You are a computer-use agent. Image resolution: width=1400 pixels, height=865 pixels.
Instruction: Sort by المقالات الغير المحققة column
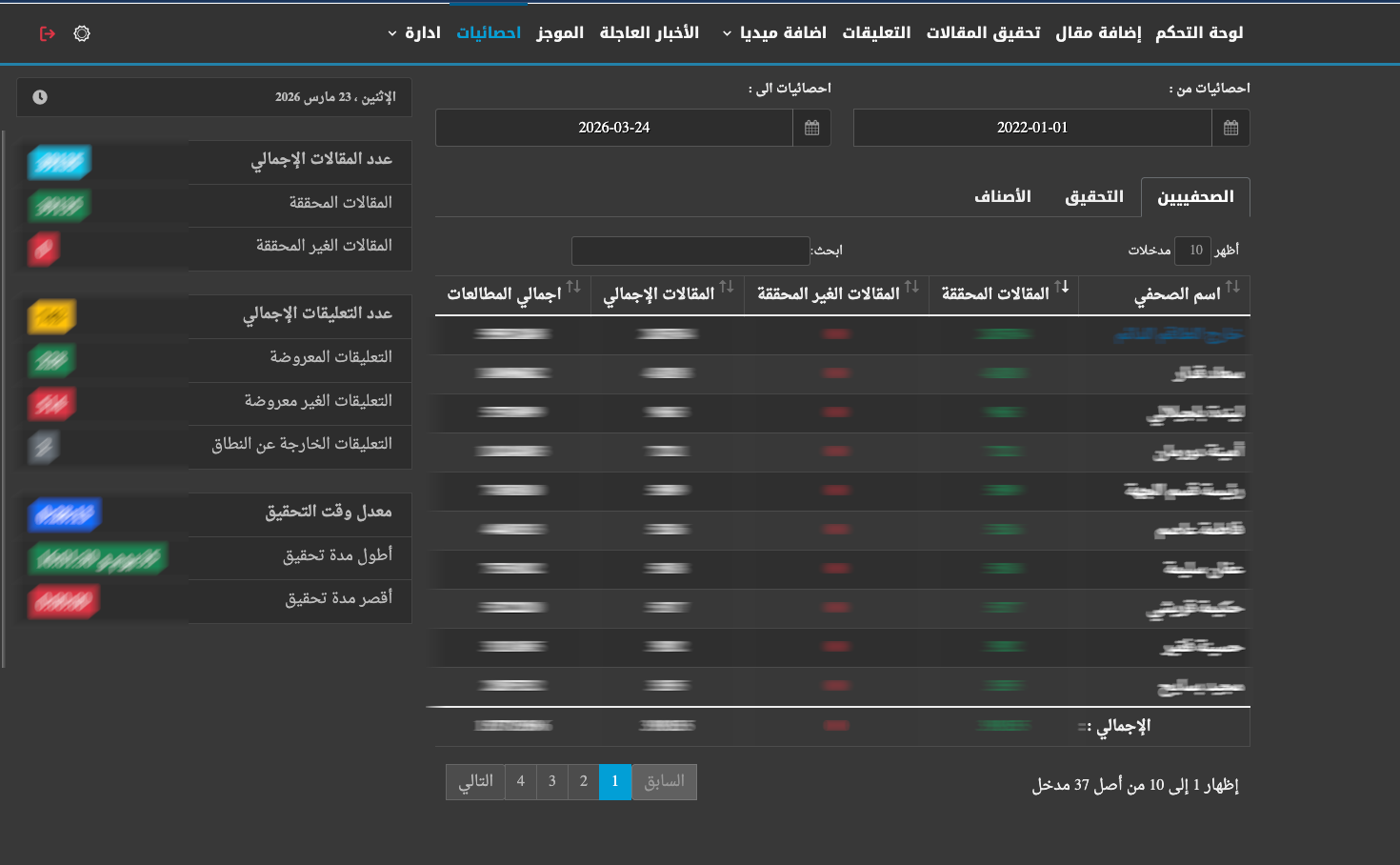click(x=911, y=287)
